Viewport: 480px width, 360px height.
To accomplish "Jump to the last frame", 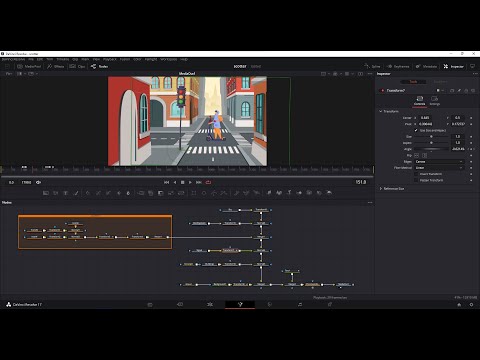I will [199, 182].
